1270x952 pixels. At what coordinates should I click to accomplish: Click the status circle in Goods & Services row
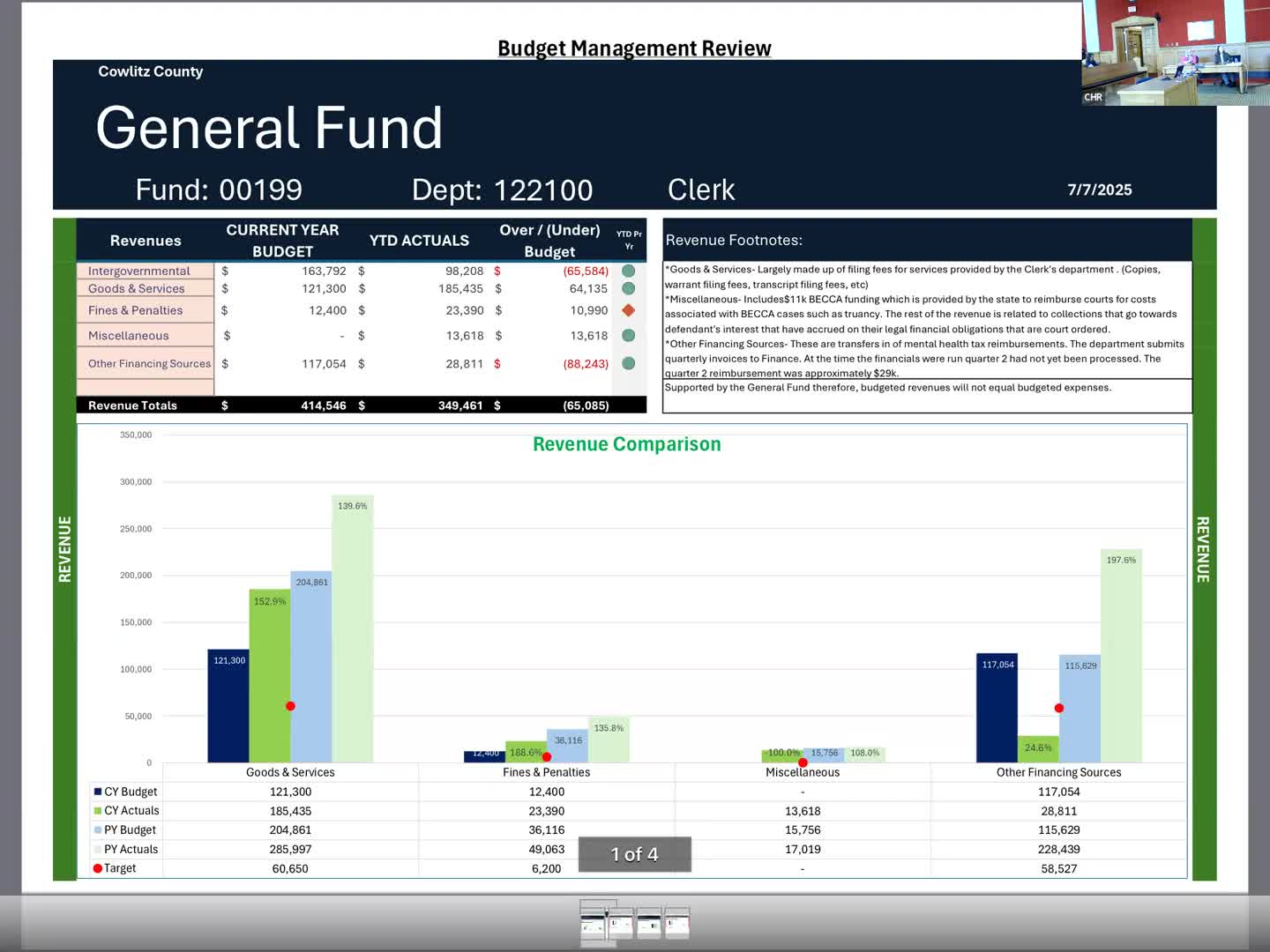coord(629,288)
